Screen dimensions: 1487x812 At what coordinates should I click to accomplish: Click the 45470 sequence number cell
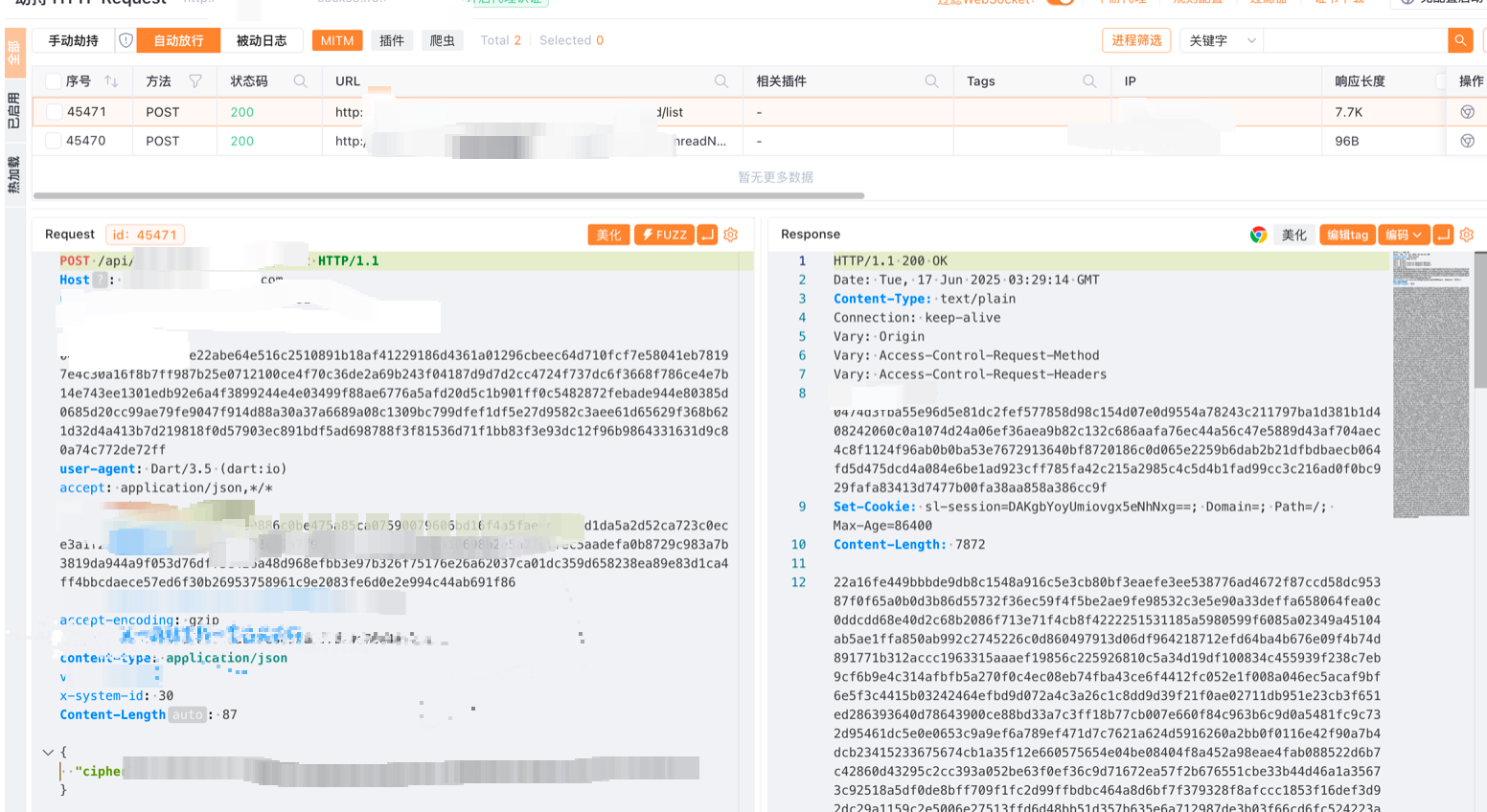tap(86, 141)
